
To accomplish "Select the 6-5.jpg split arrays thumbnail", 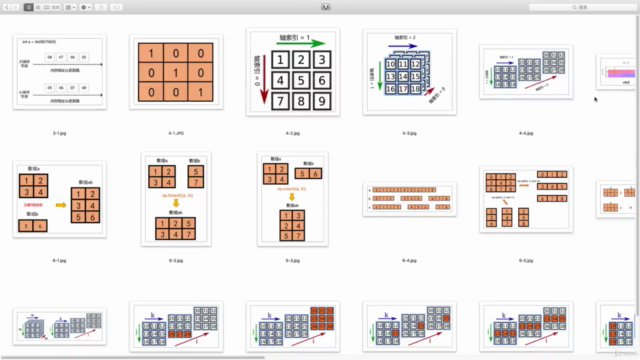I will [x=526, y=200].
